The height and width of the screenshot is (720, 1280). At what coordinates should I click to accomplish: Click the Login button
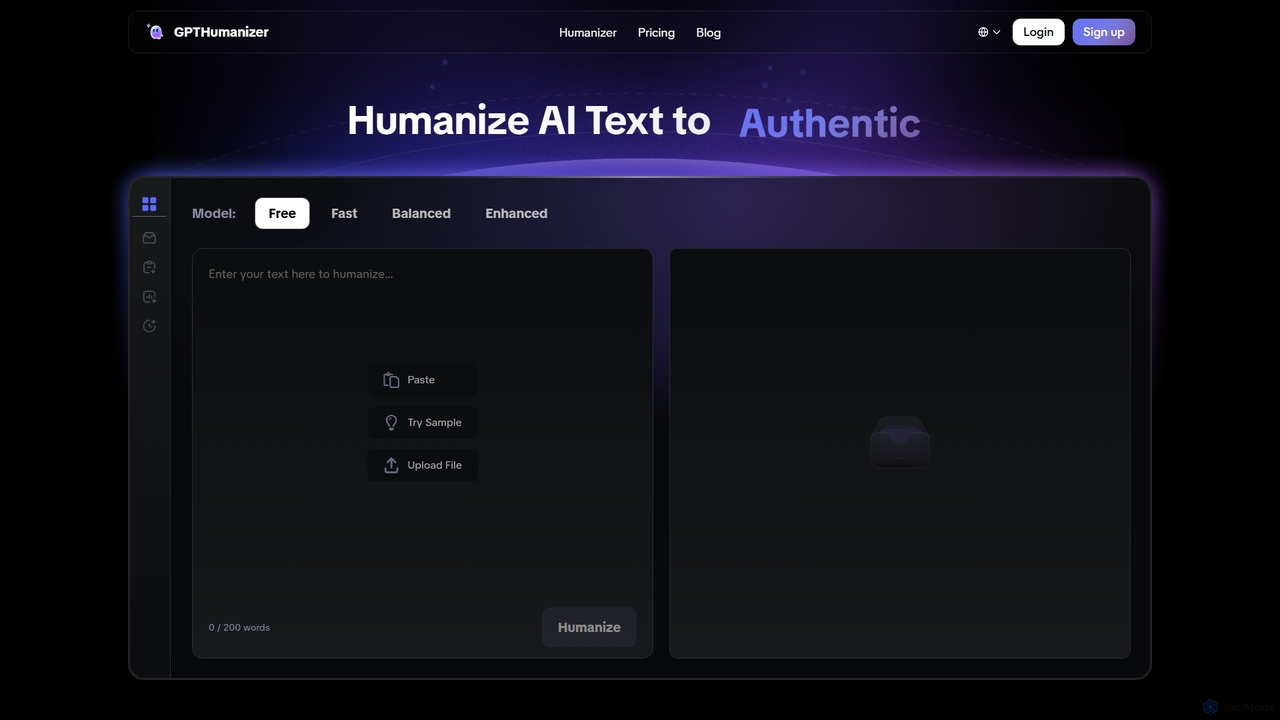[x=1038, y=32]
